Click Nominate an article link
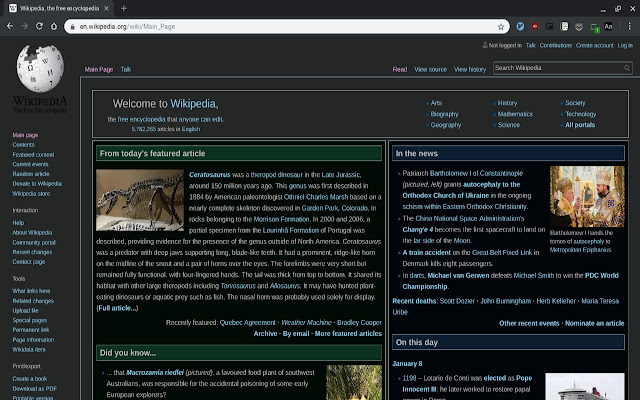Image resolution: width=640 pixels, height=400 pixels. 595,323
